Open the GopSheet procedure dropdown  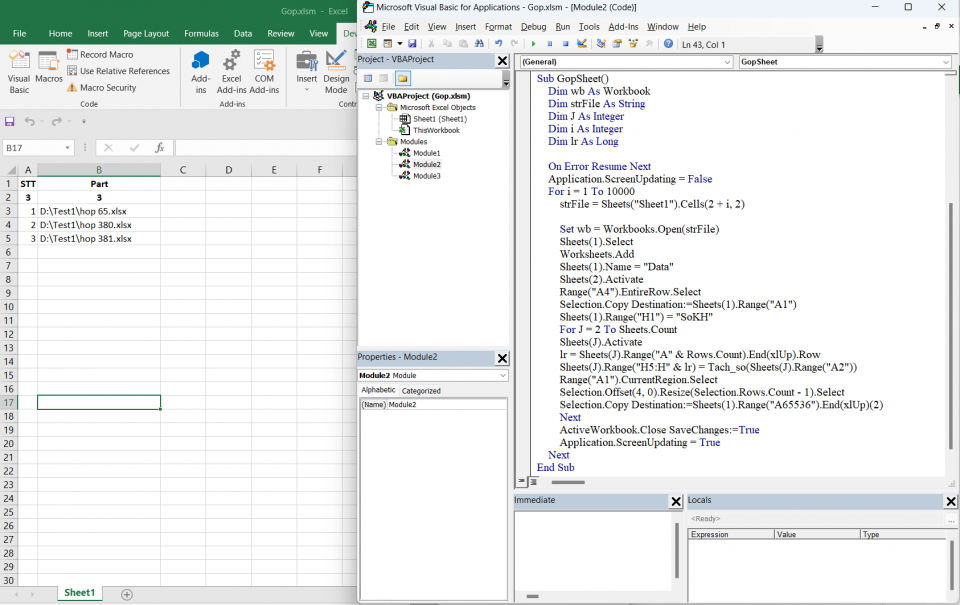click(x=946, y=62)
